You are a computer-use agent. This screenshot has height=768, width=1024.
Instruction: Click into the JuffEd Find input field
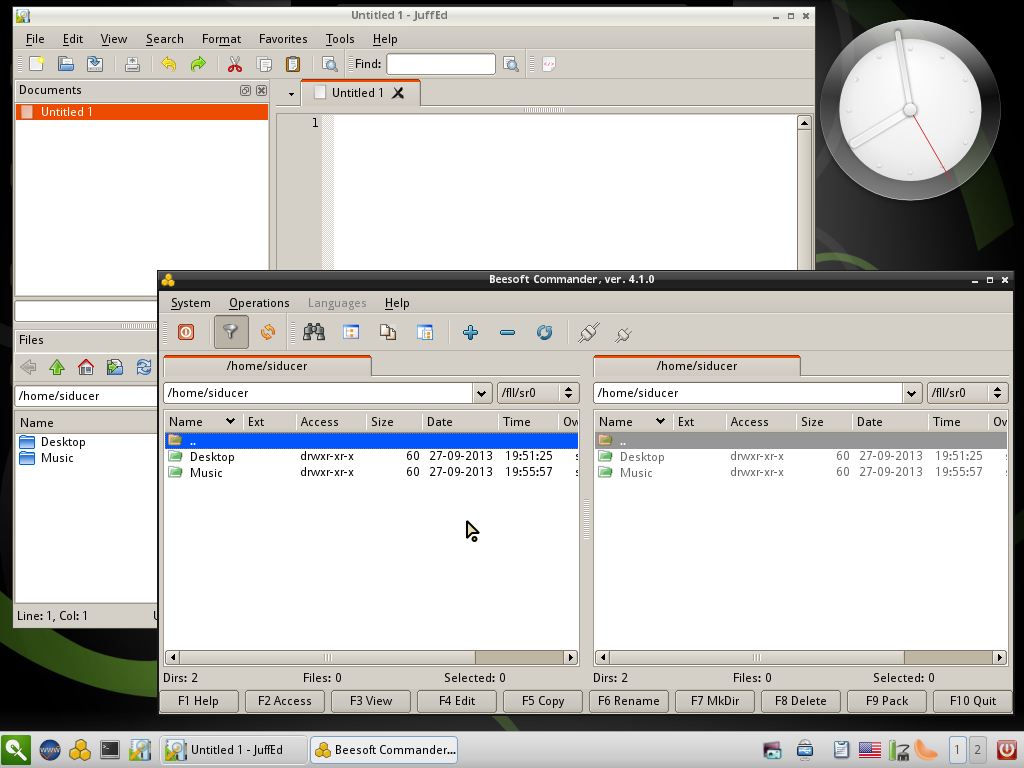point(441,64)
